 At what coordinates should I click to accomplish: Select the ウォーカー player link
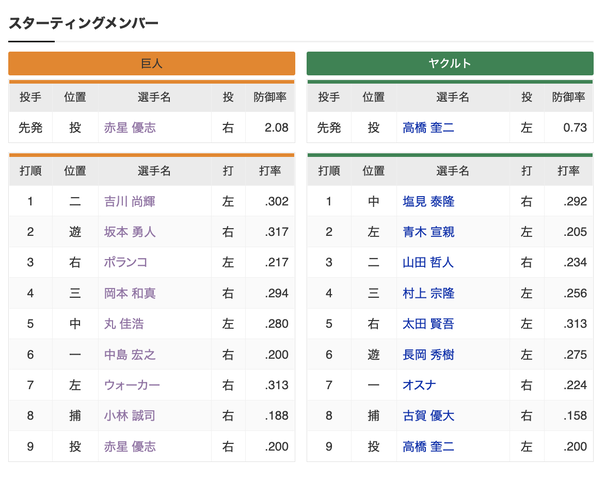click(132, 385)
